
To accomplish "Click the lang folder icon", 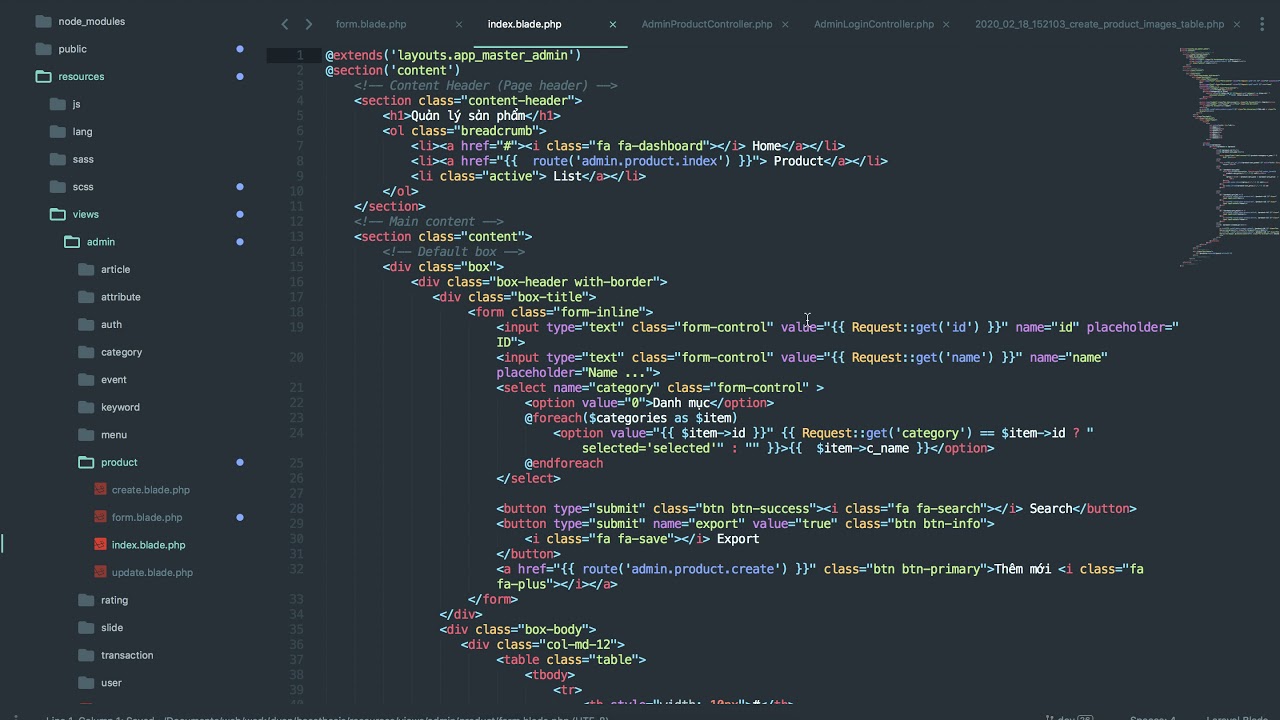I will click(57, 132).
